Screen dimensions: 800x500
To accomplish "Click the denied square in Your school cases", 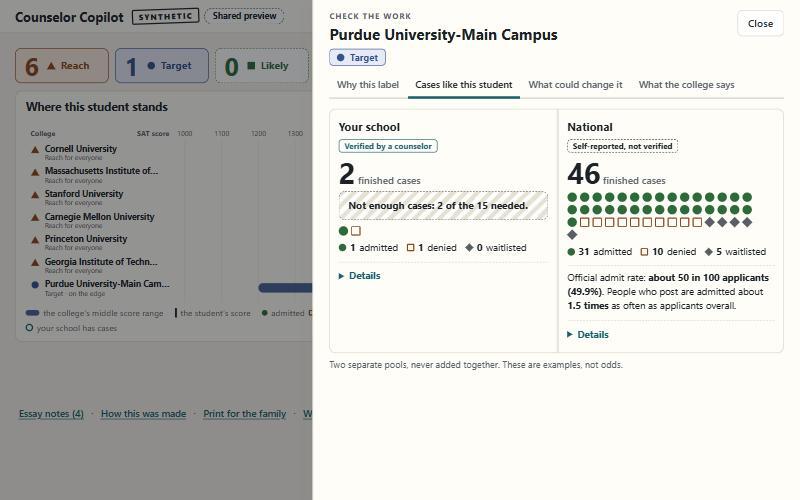I will tap(356, 231).
